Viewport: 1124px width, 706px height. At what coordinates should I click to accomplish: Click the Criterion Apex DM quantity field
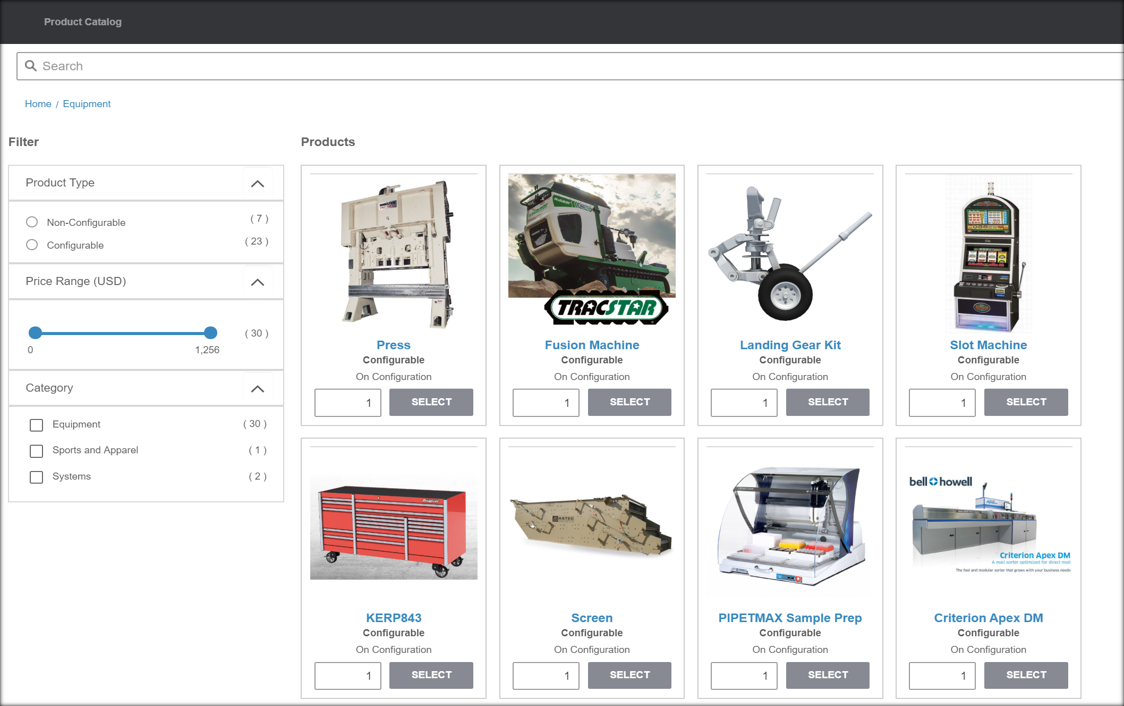[x=942, y=676]
